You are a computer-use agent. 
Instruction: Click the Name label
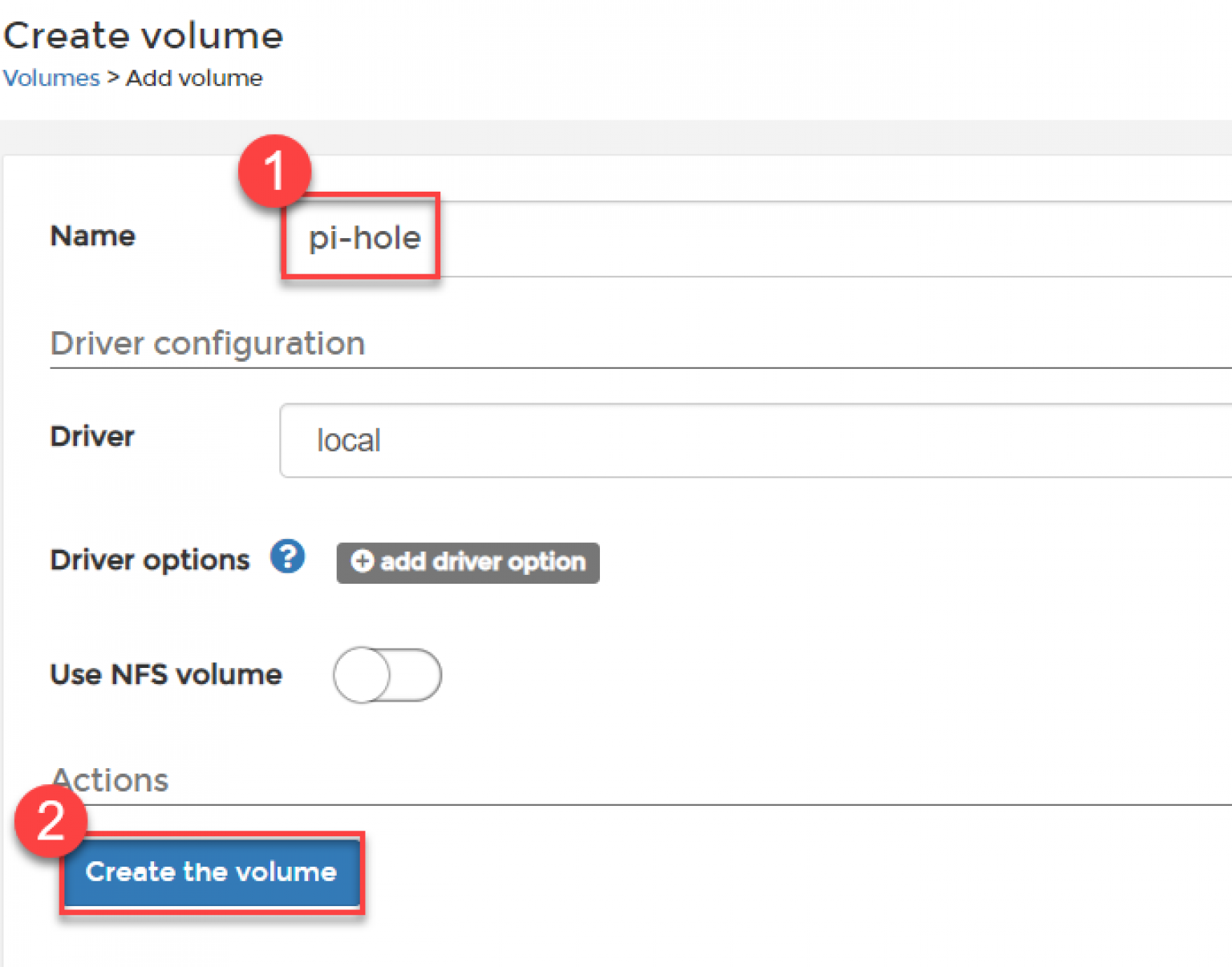click(x=92, y=236)
